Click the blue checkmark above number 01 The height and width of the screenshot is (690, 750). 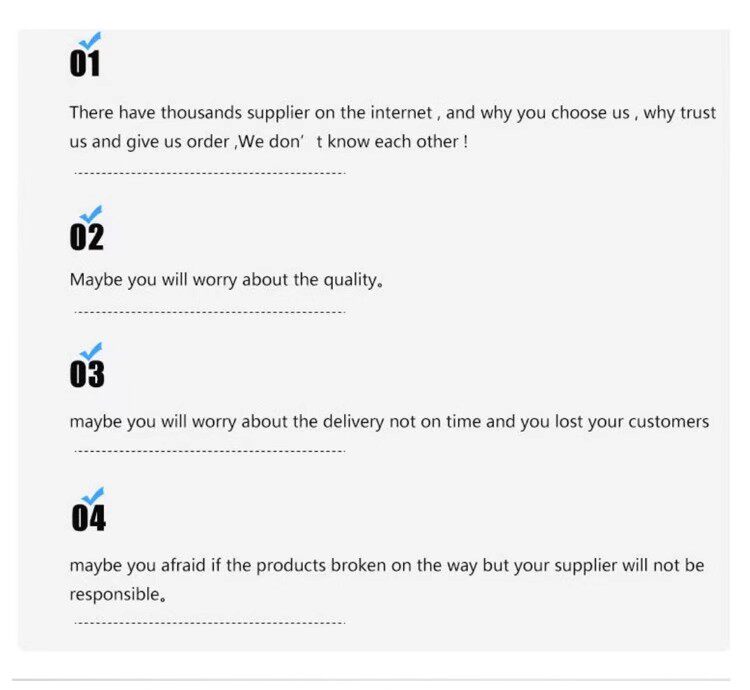click(91, 41)
